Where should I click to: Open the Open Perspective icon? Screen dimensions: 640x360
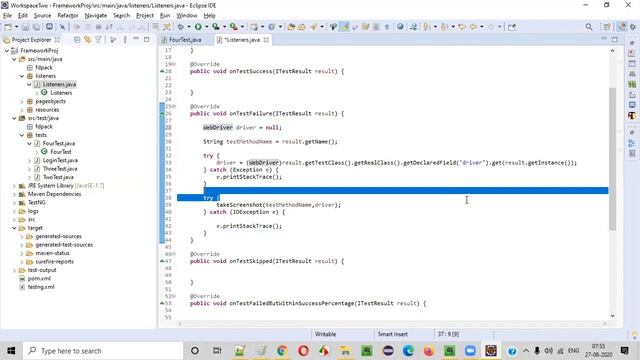pyautogui.click(x=606, y=27)
